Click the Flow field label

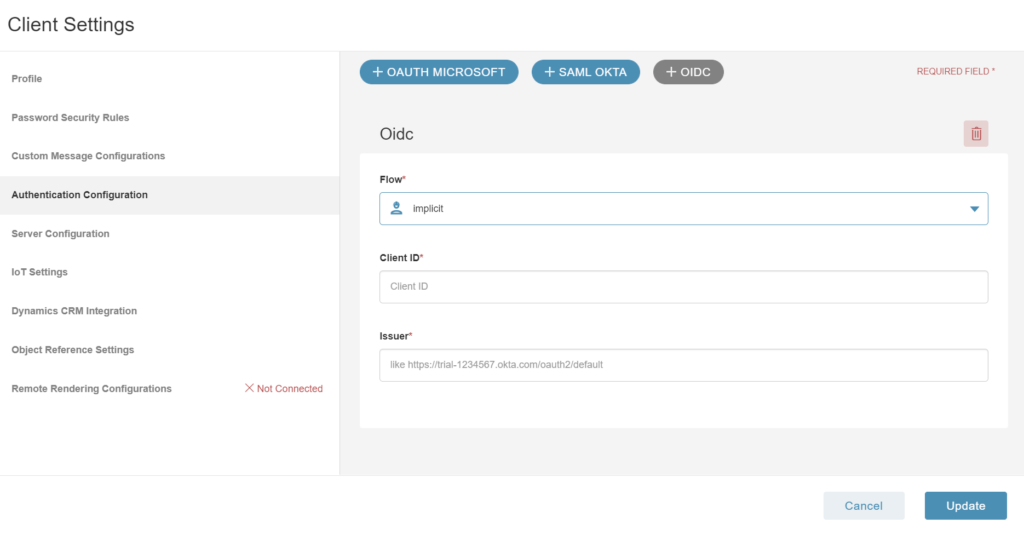click(392, 179)
